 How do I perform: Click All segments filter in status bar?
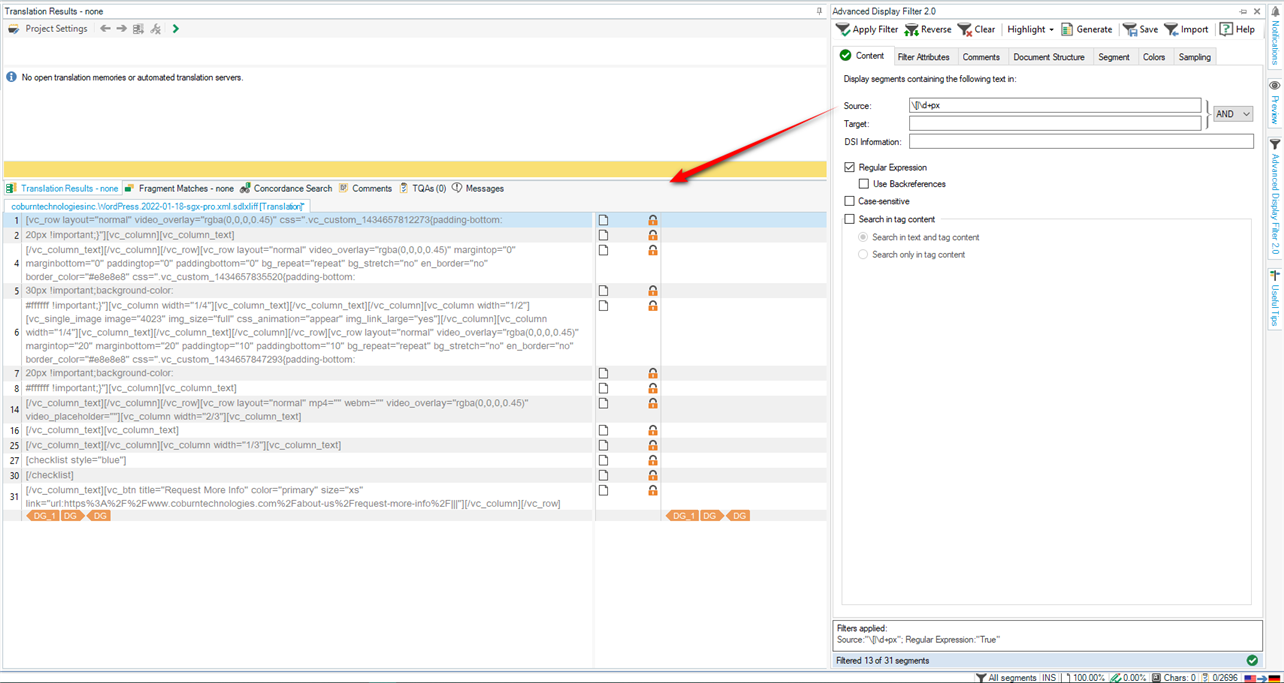[1006, 677]
